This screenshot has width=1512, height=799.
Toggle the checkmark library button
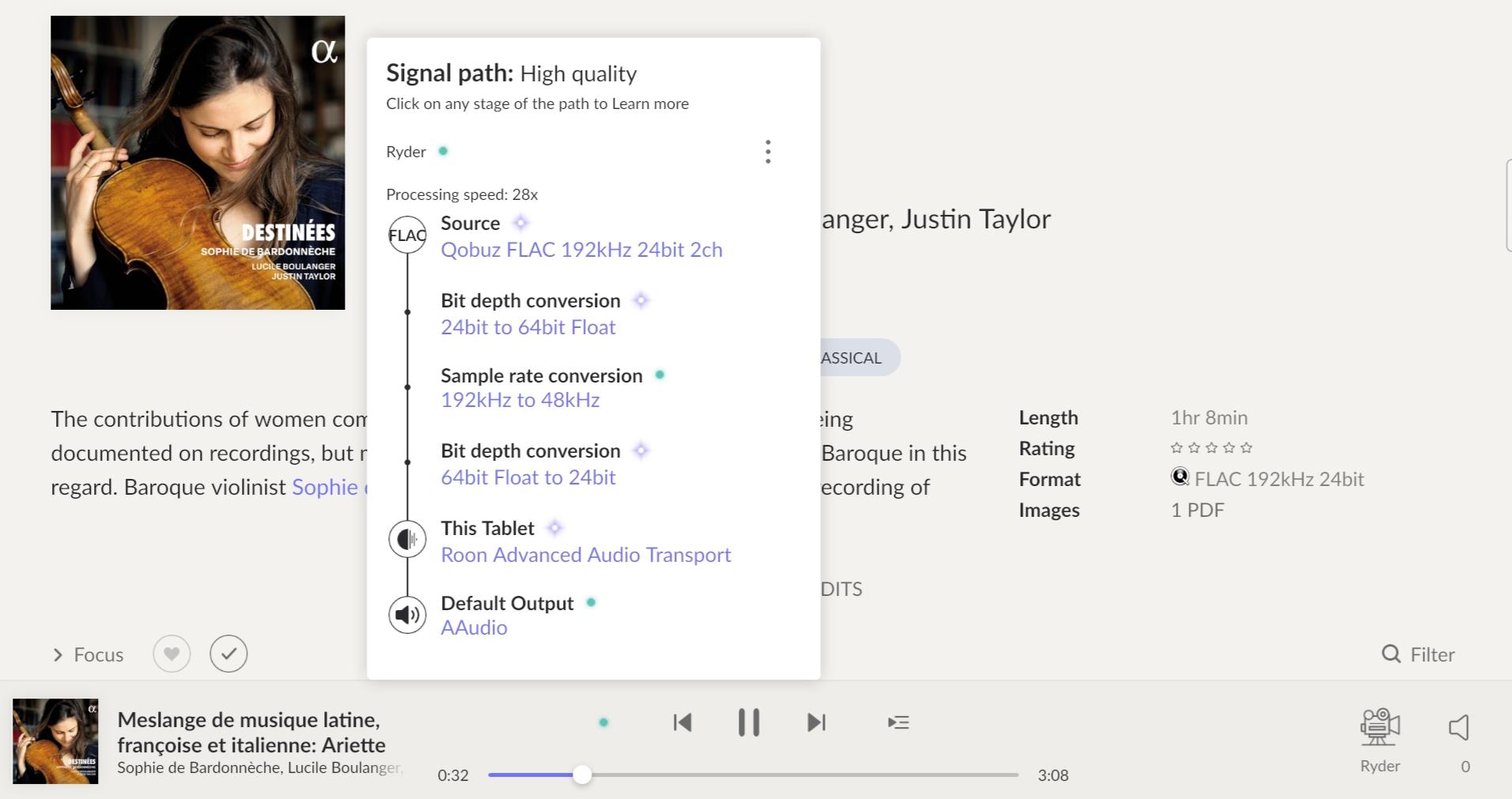coord(229,654)
